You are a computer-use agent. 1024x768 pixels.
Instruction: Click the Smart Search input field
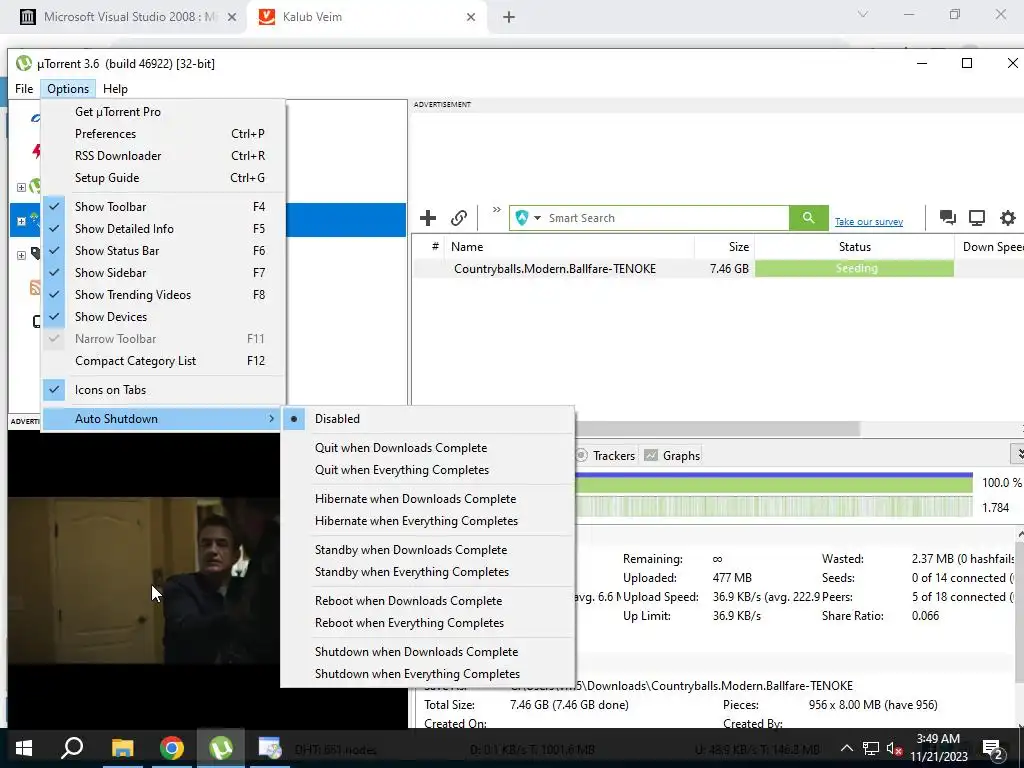[x=666, y=218]
